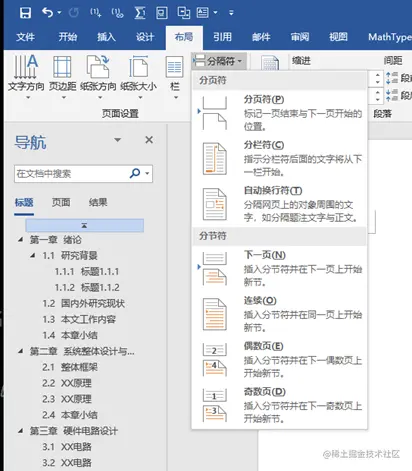The image size is (412, 471).
Task: Click the lower indent spinner arrows
Action: pyautogui.click(x=377, y=95)
